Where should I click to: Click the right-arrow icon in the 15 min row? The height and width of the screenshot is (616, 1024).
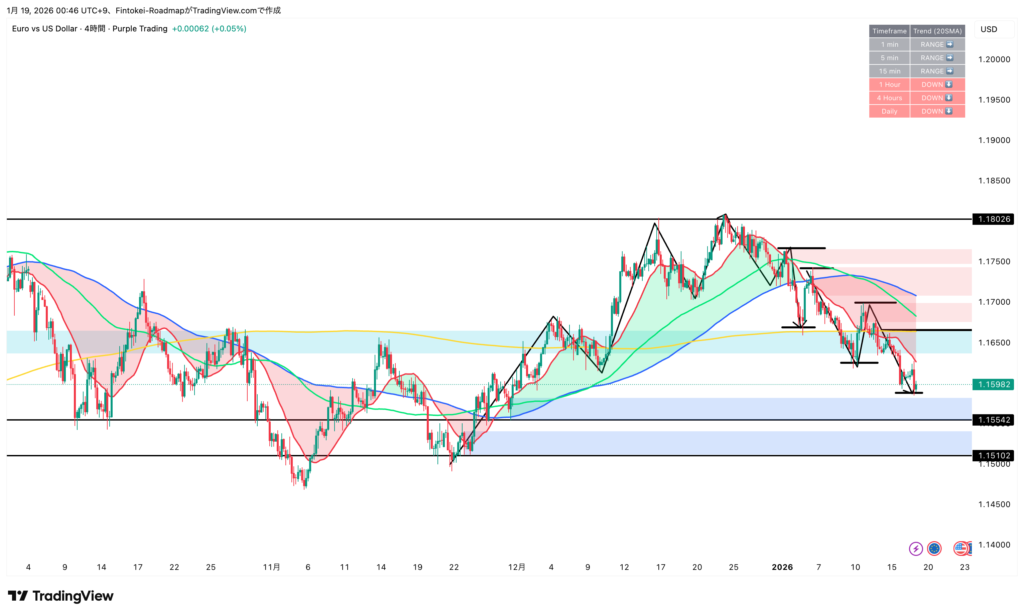[949, 71]
